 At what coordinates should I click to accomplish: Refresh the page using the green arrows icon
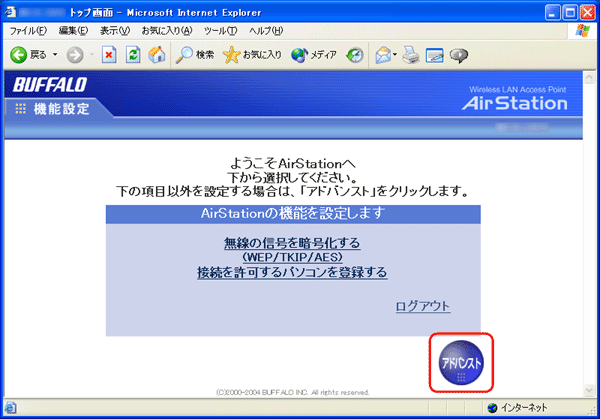(133, 55)
